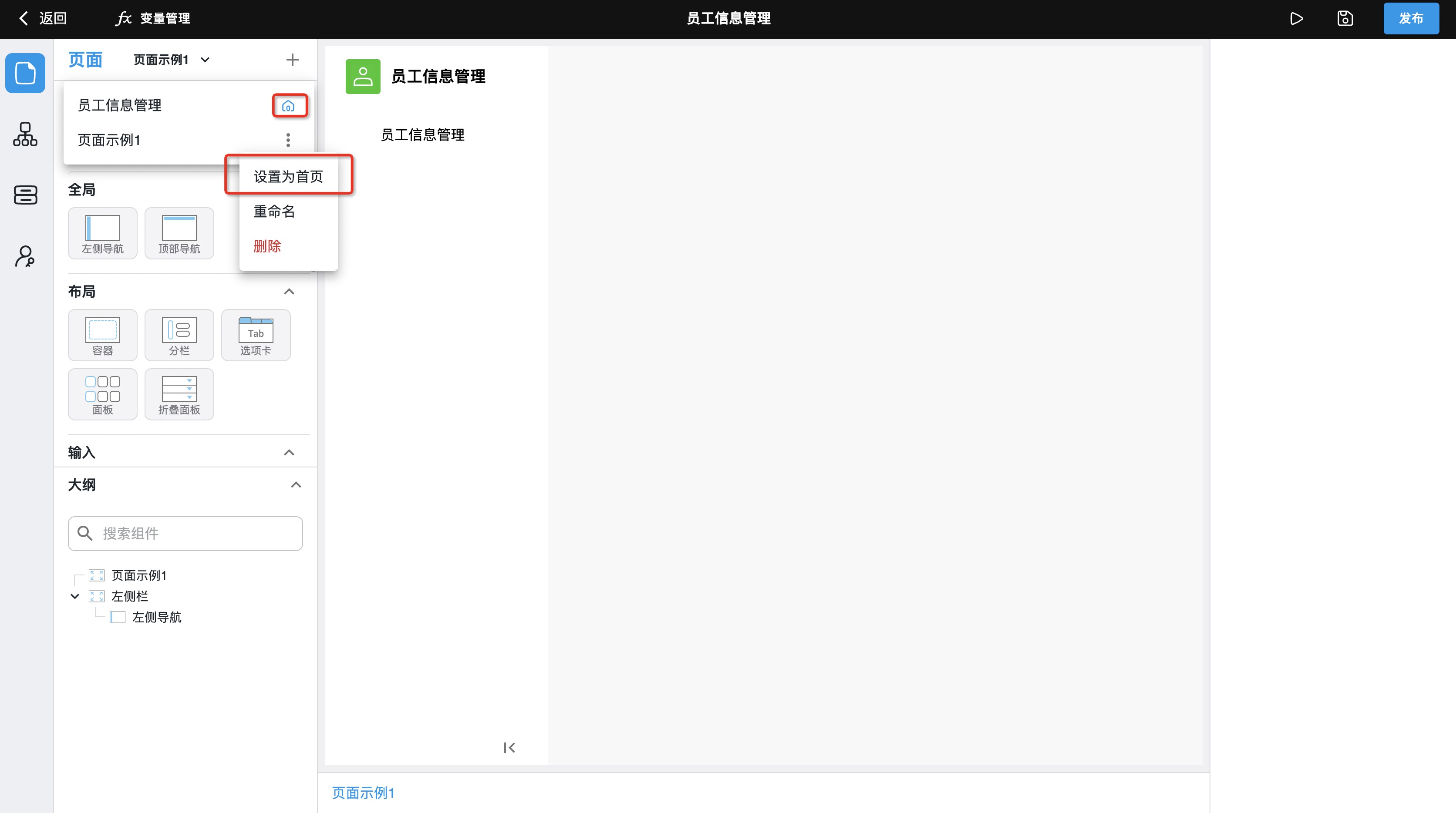Add a new page with plus icon
The image size is (1456, 813).
pyautogui.click(x=292, y=60)
